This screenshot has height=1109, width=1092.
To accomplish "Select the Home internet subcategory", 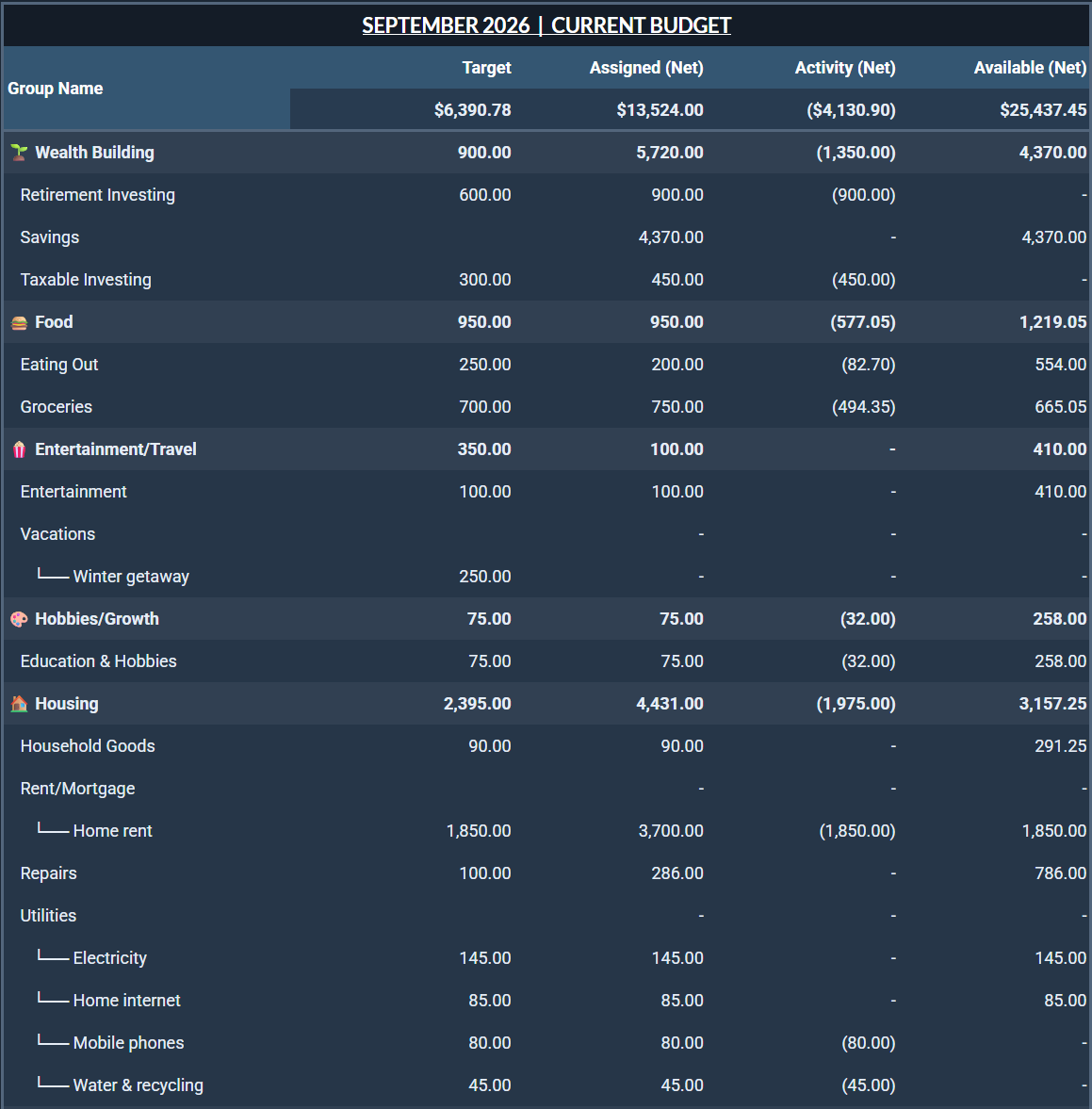I will [x=126, y=1001].
